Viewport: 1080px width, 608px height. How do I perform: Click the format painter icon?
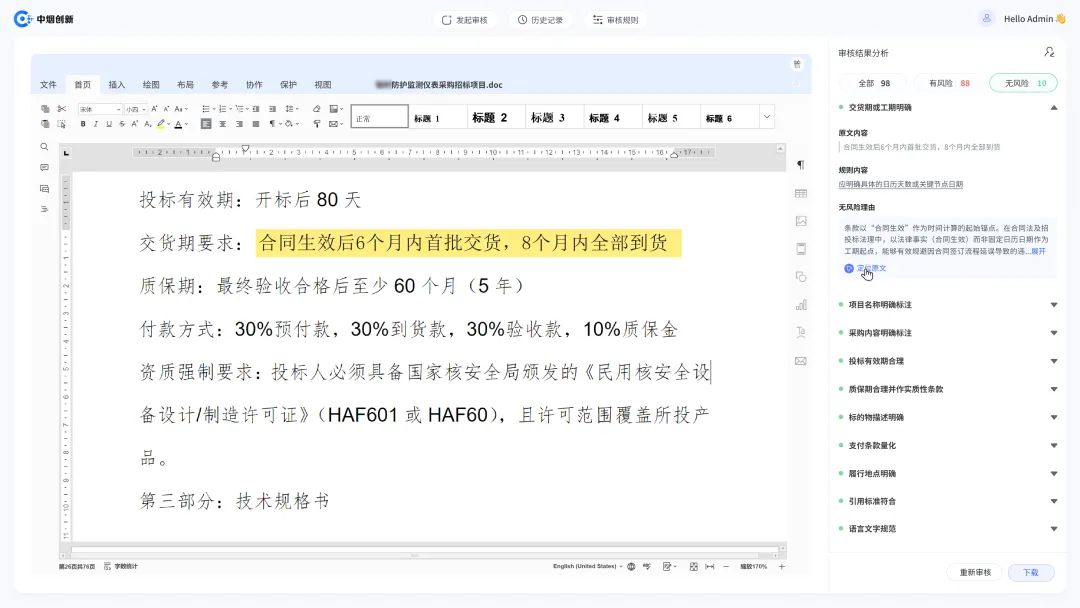61,124
